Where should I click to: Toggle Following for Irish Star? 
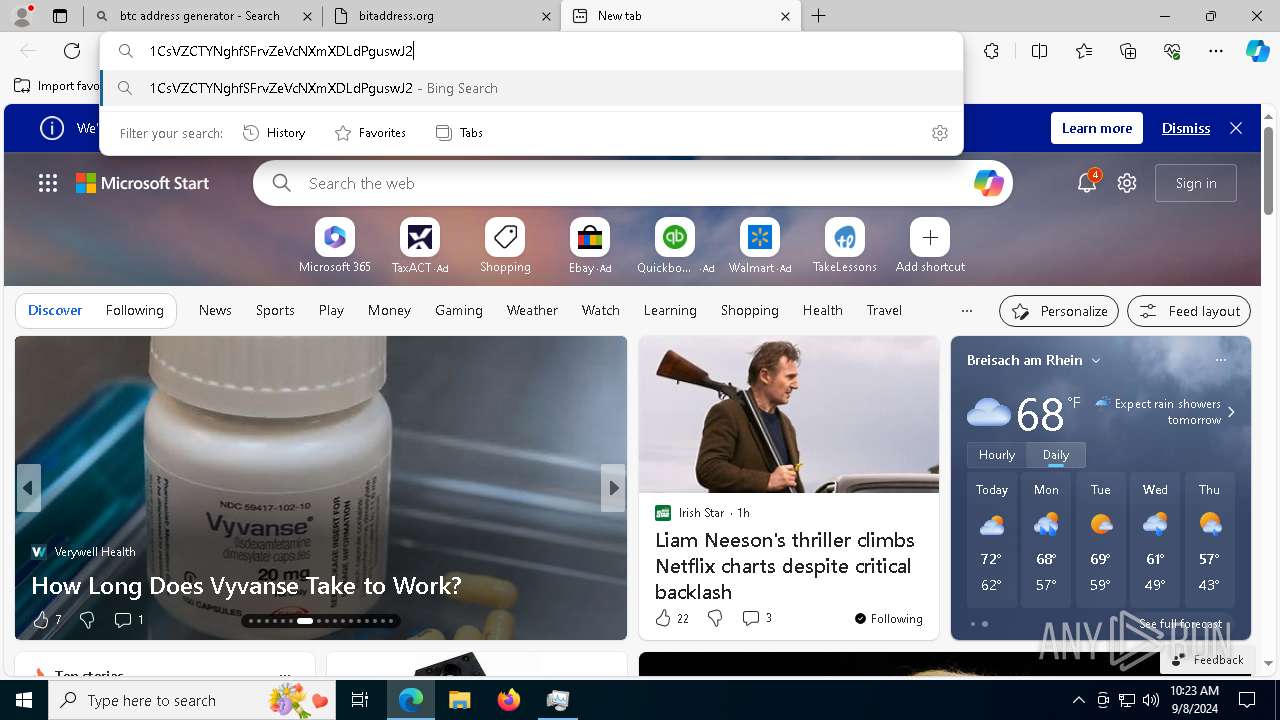888,618
